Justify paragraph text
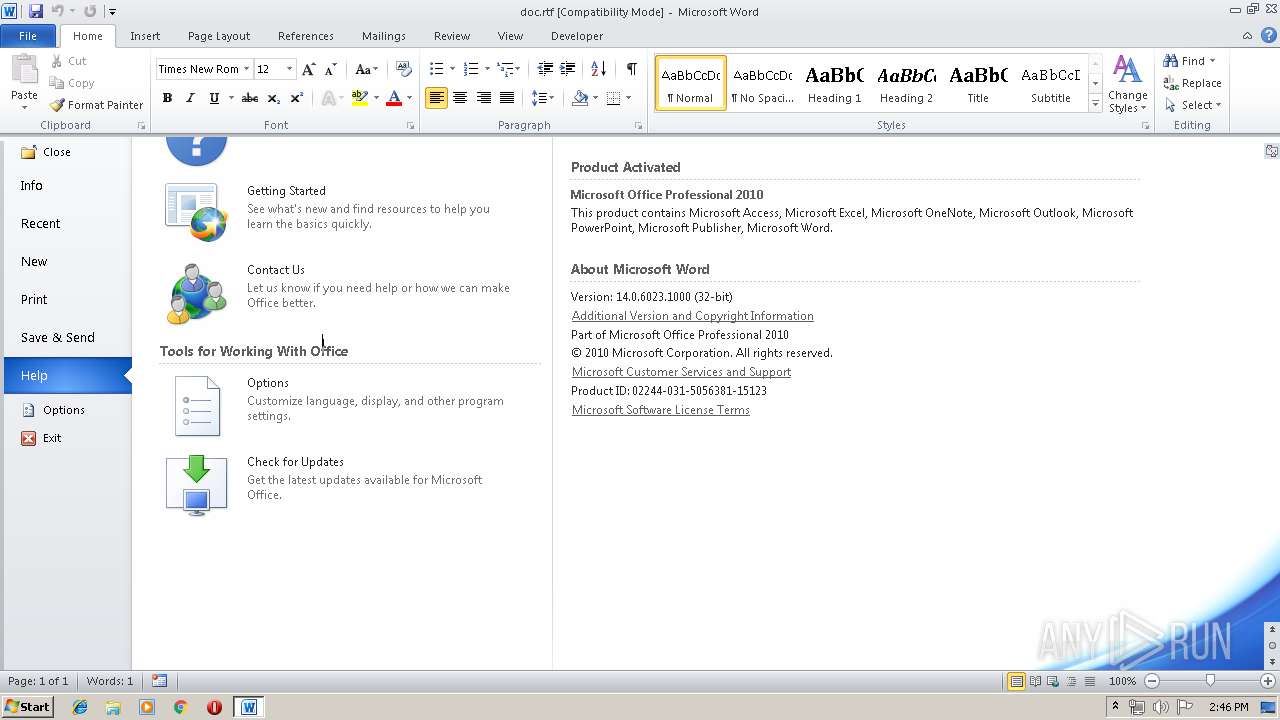Viewport: 1280px width, 720px height. 507,98
